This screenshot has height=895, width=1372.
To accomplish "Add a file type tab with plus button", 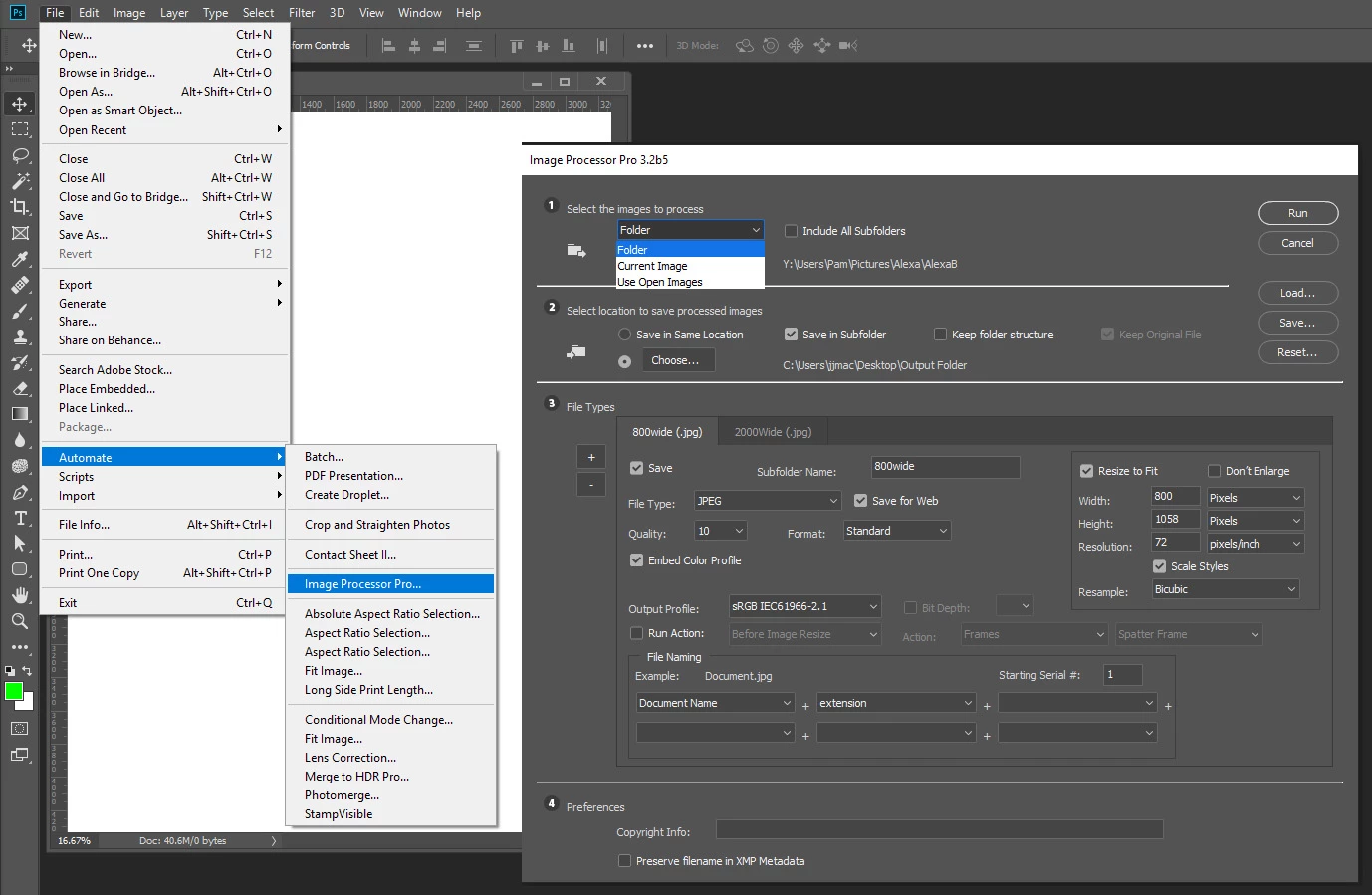I will tap(591, 457).
